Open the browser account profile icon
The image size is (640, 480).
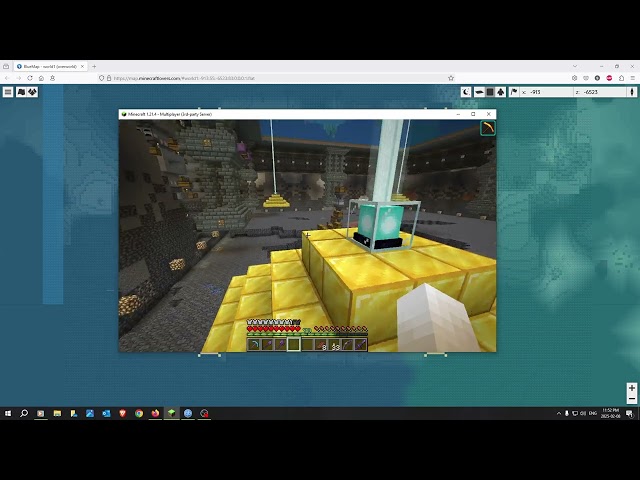pyautogui.click(x=52, y=78)
